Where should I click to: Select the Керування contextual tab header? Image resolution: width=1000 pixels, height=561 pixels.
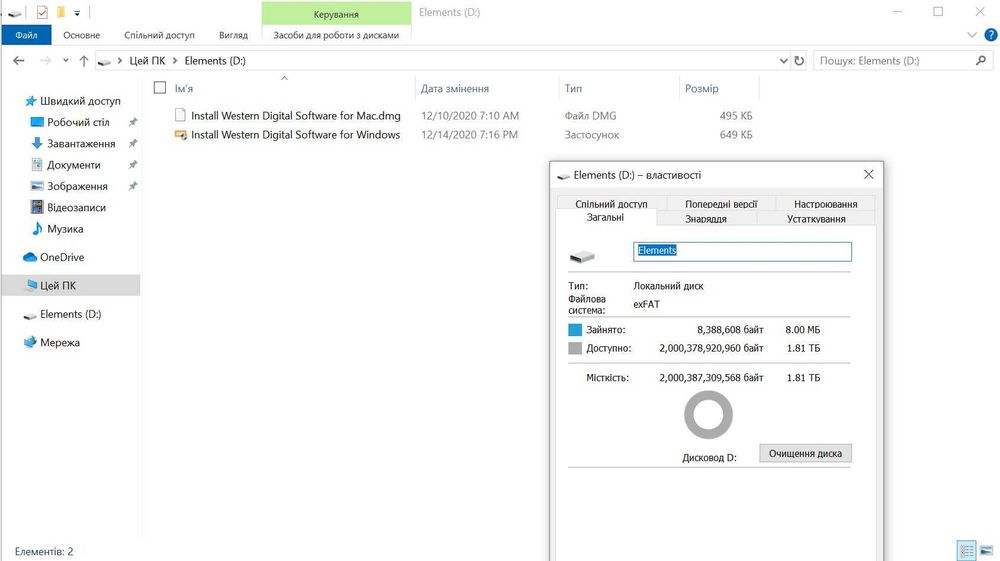(336, 14)
